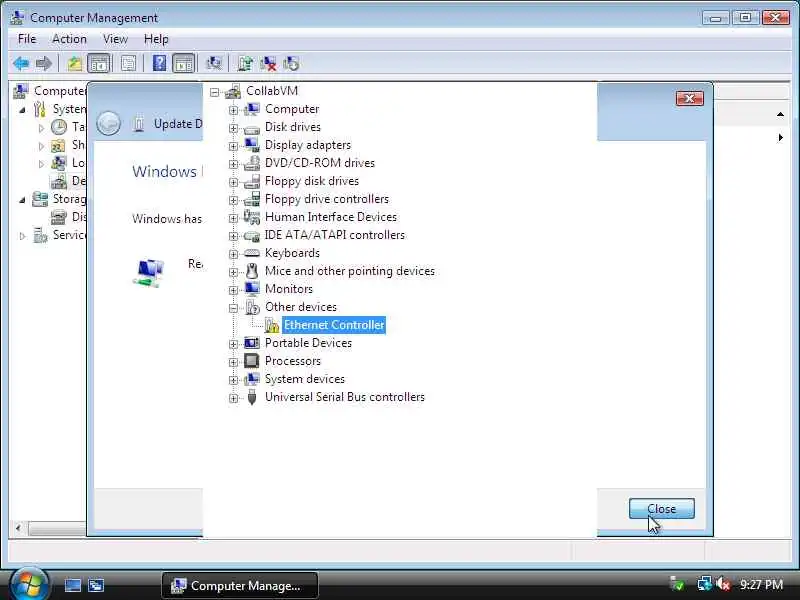Click the Processors category icon

(x=252, y=361)
